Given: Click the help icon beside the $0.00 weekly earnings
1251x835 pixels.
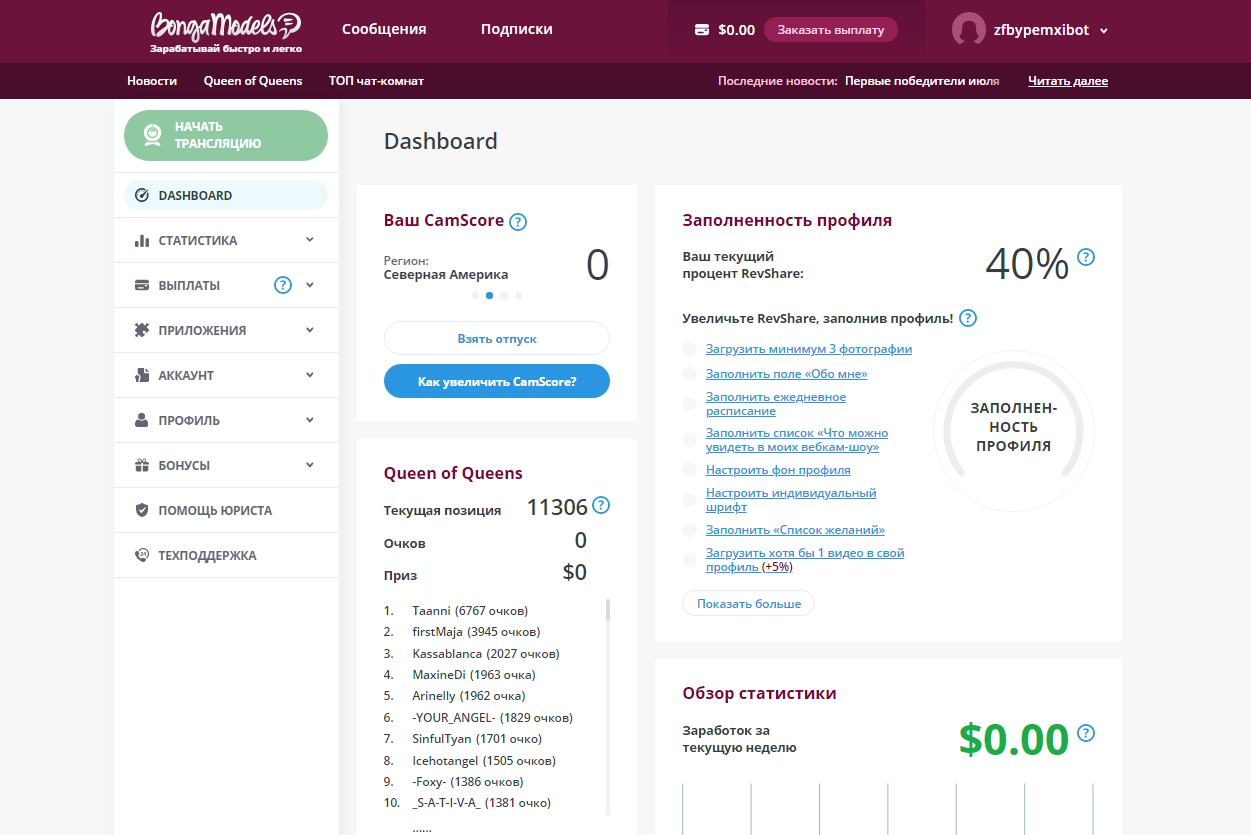Looking at the screenshot, I should pyautogui.click(x=1086, y=733).
